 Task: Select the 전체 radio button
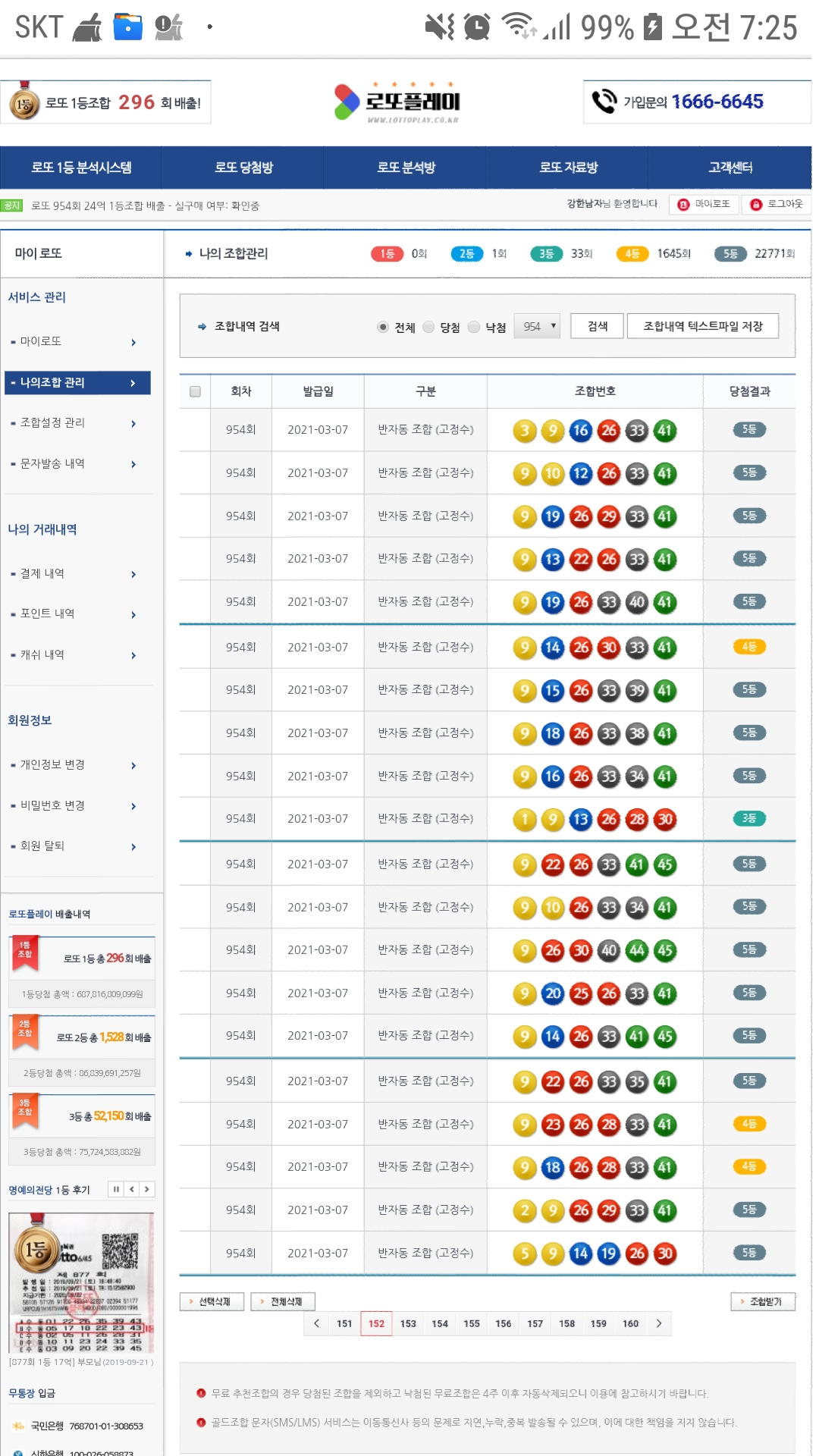point(383,327)
